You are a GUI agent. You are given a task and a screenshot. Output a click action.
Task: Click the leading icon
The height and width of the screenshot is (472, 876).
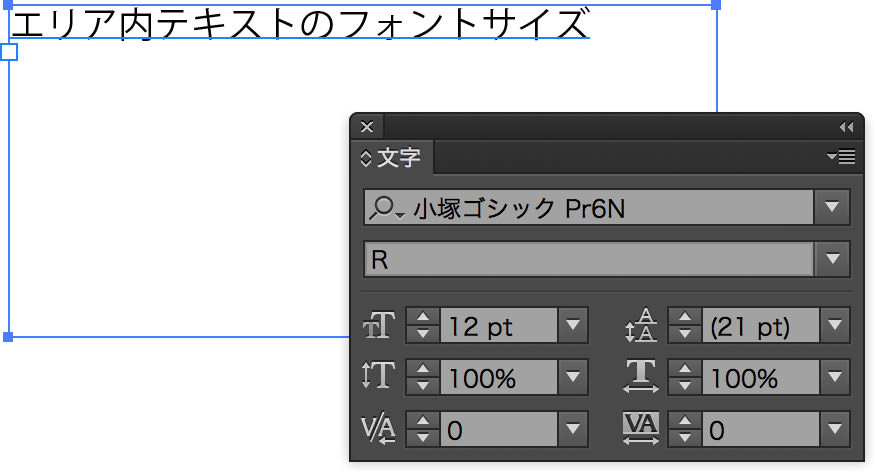(640, 325)
